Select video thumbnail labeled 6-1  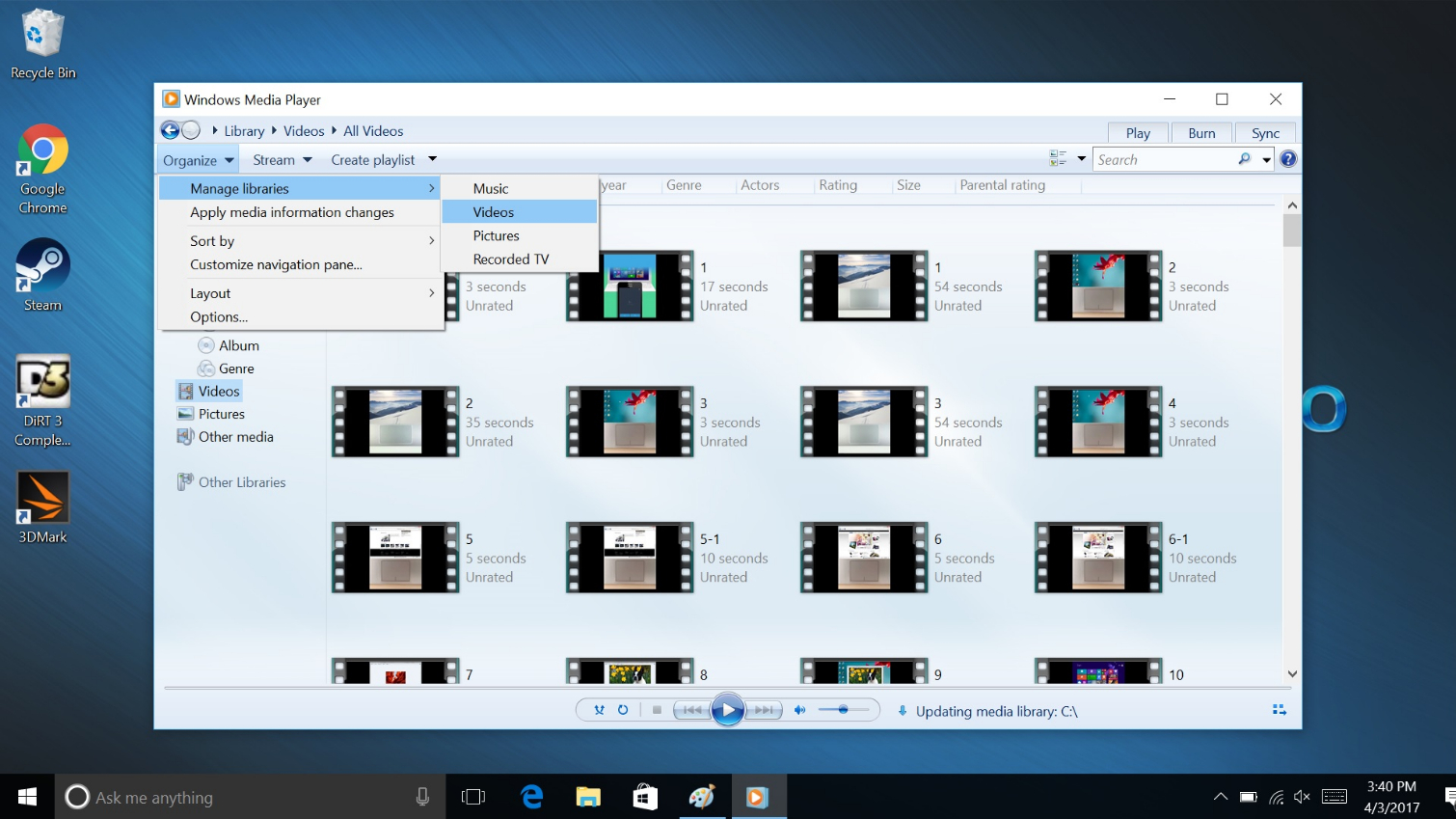pyautogui.click(x=1098, y=558)
